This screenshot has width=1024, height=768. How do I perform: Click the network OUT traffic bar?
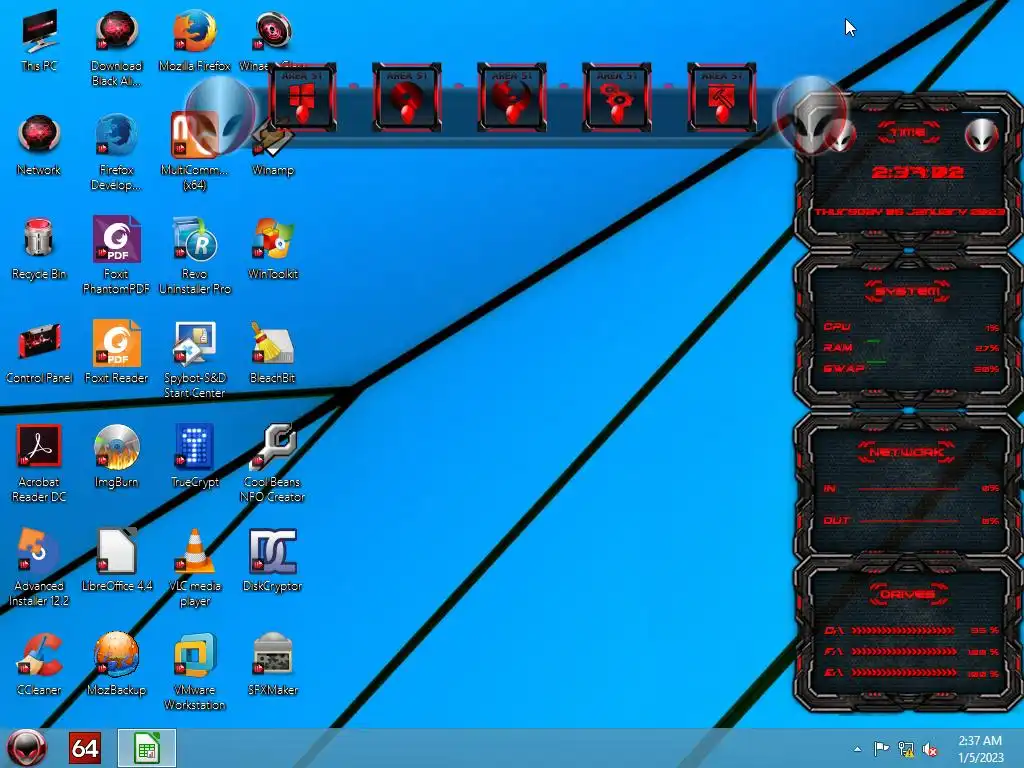pos(908,521)
